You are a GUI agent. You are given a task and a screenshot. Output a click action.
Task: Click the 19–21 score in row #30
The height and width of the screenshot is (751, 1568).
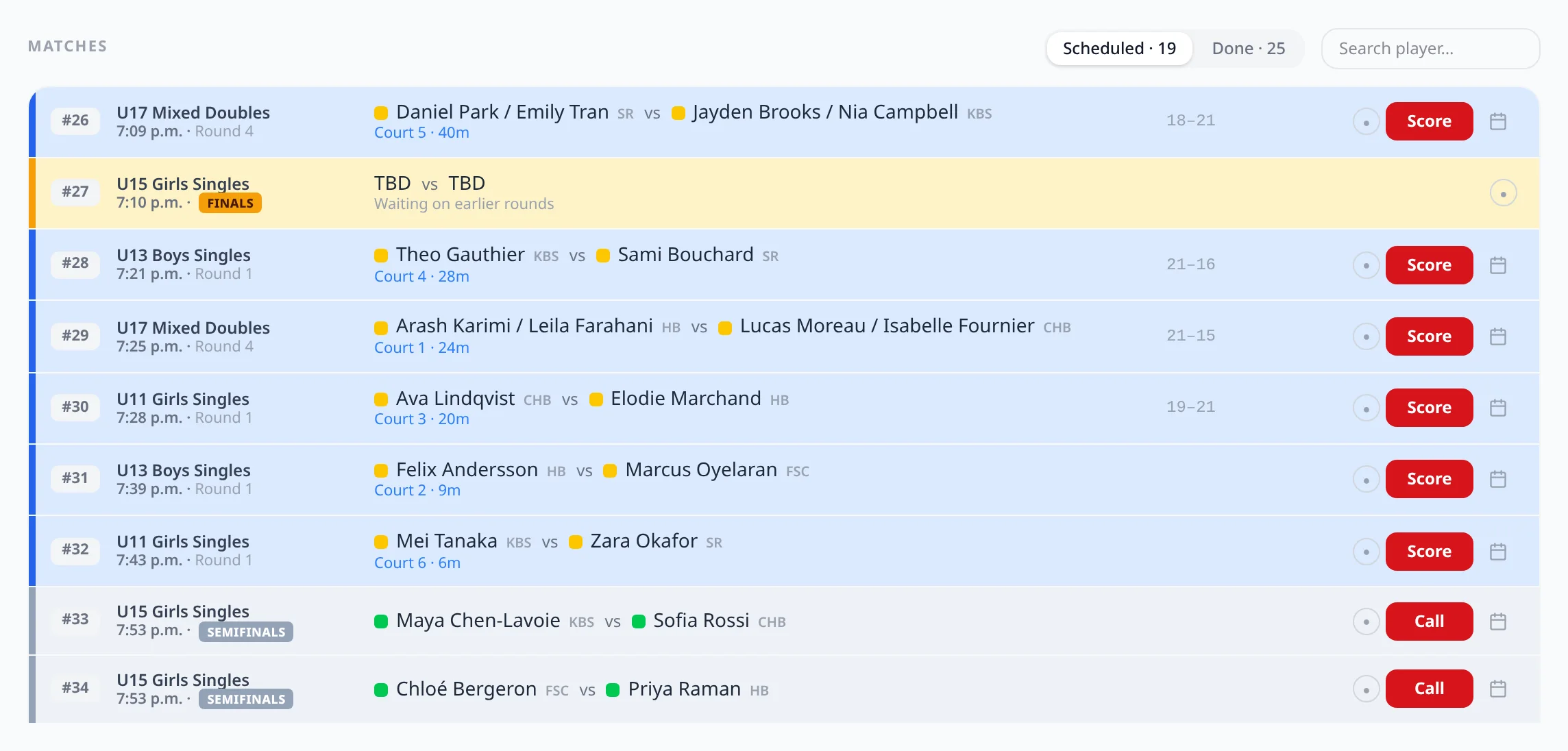(1190, 407)
